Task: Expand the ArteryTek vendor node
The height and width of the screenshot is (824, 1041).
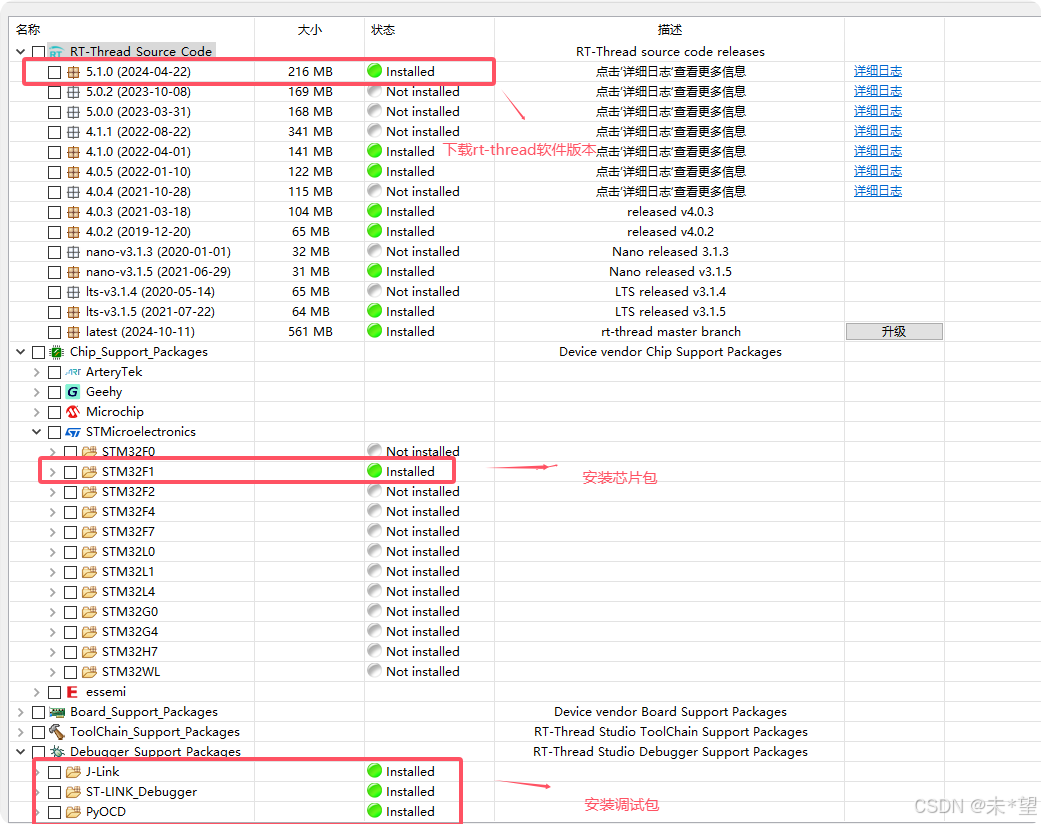Action: (x=37, y=372)
